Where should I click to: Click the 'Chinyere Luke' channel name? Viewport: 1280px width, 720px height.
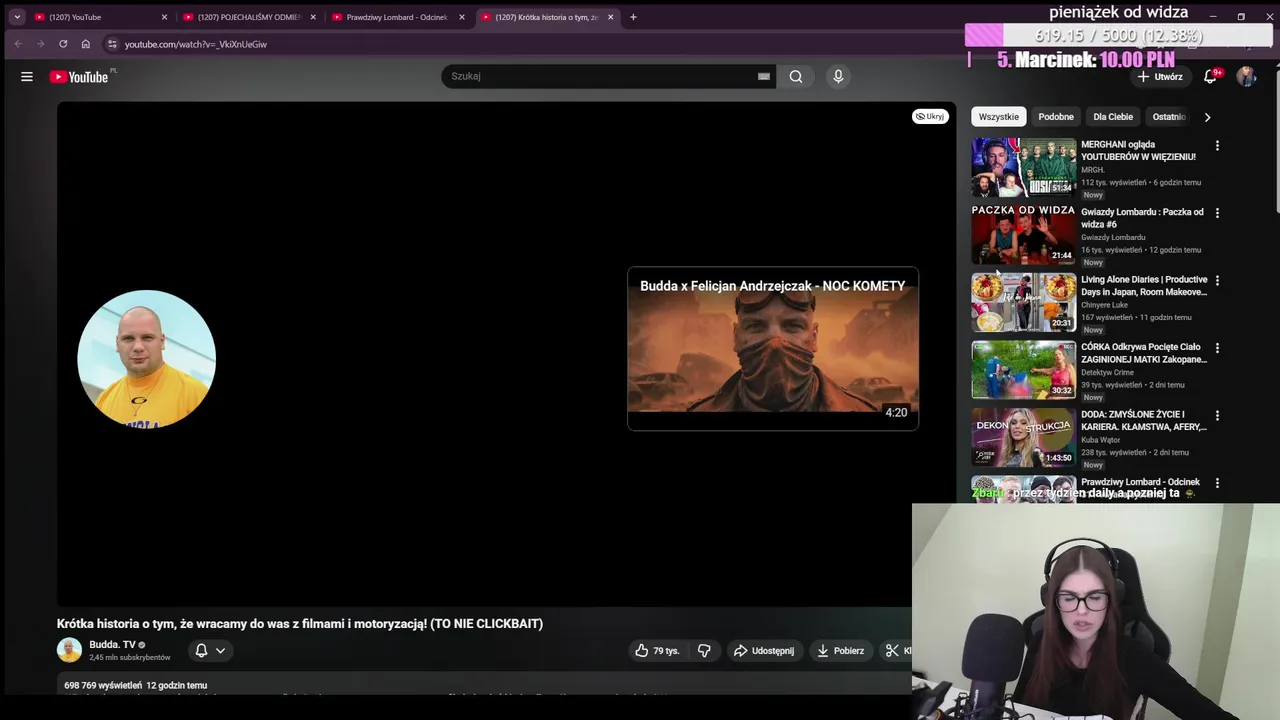(1104, 305)
